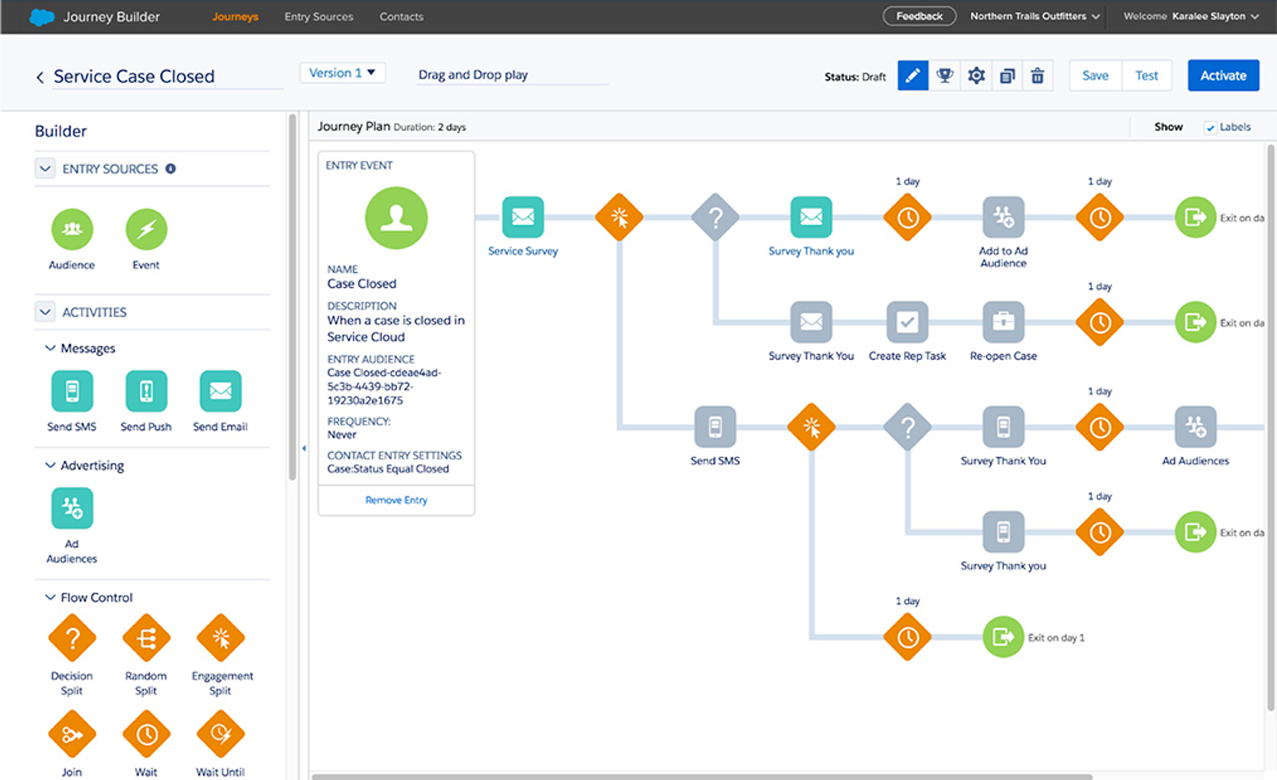Pick the Send Push activity

click(146, 391)
